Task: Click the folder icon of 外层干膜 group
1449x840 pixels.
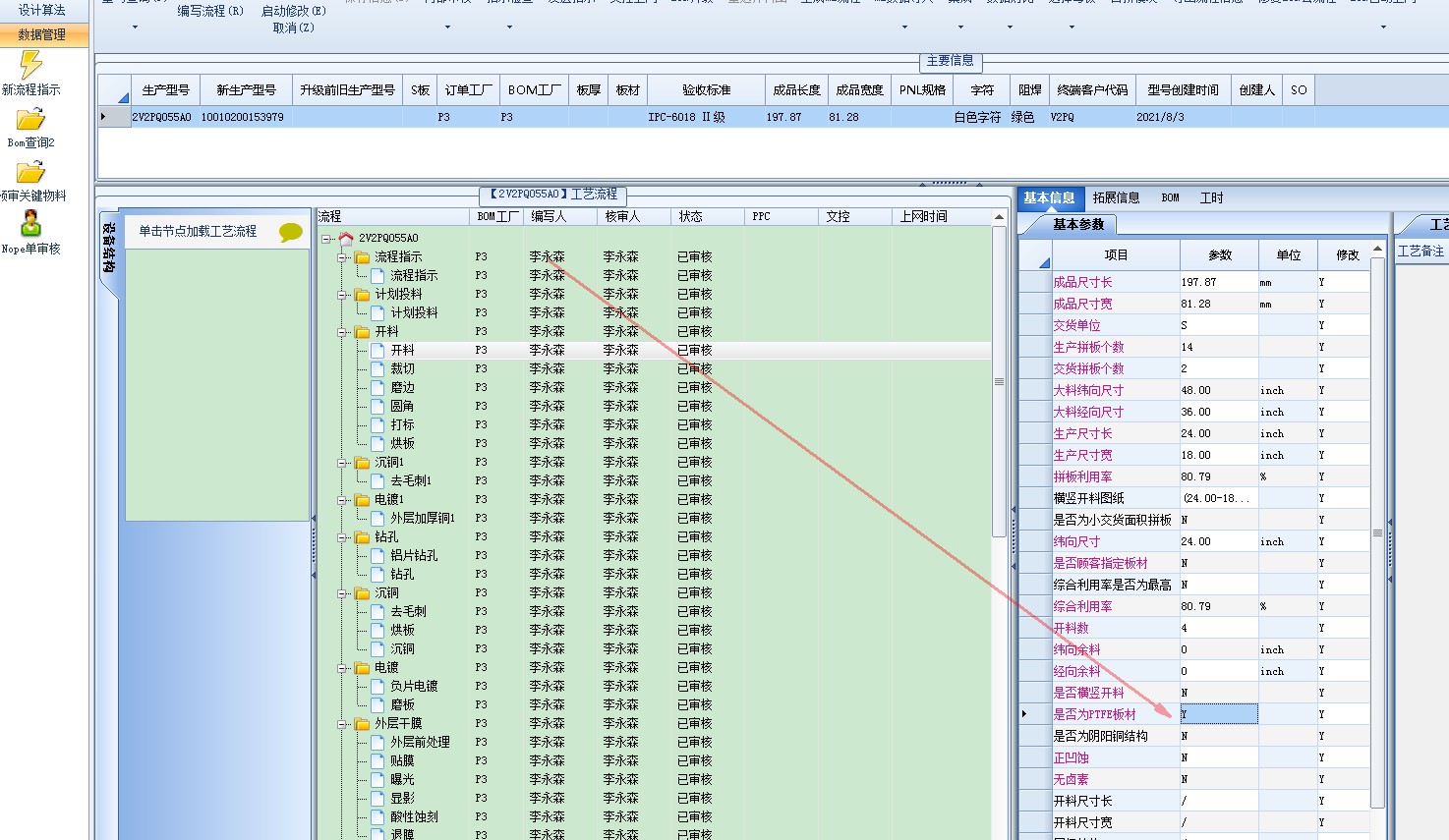Action: 362,723
